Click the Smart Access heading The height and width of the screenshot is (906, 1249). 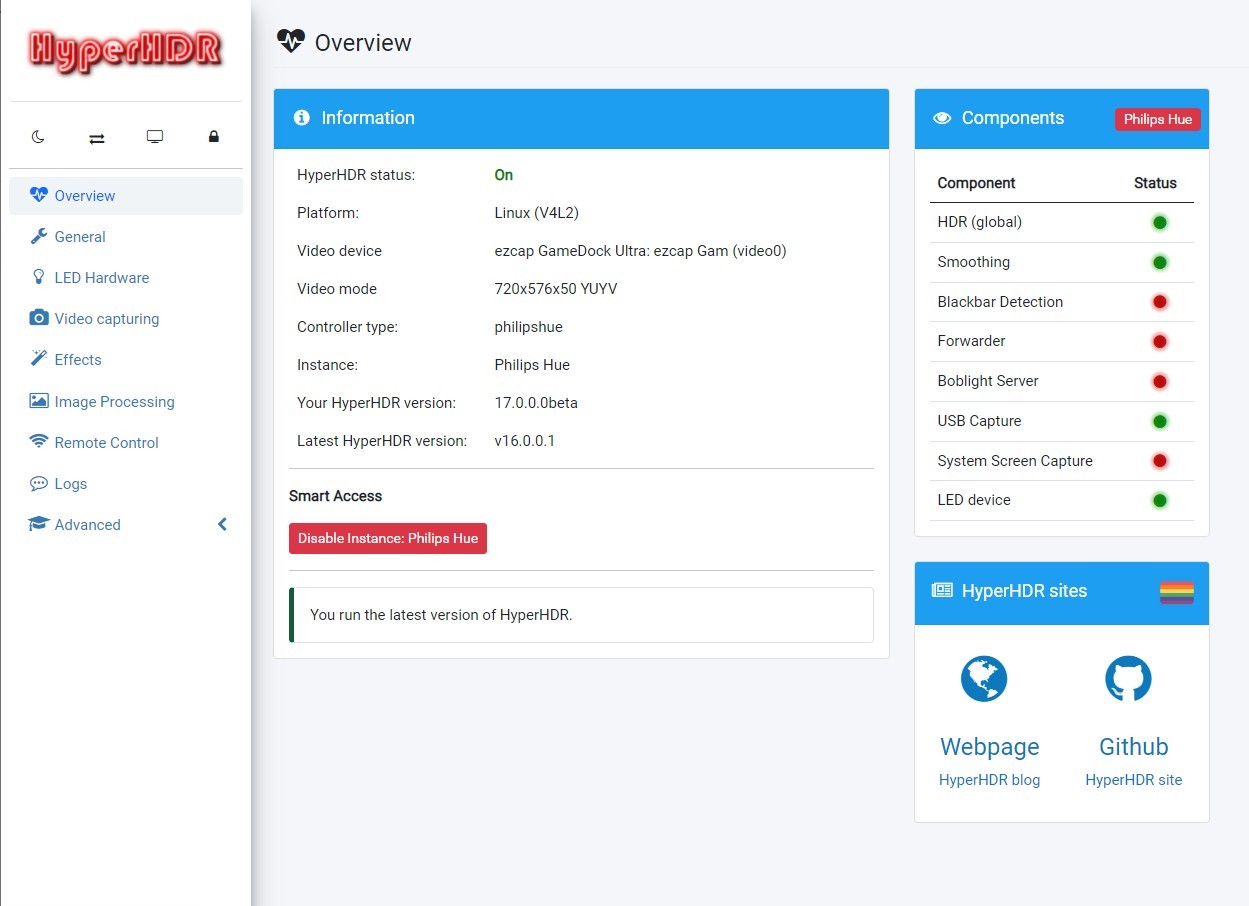tap(336, 496)
